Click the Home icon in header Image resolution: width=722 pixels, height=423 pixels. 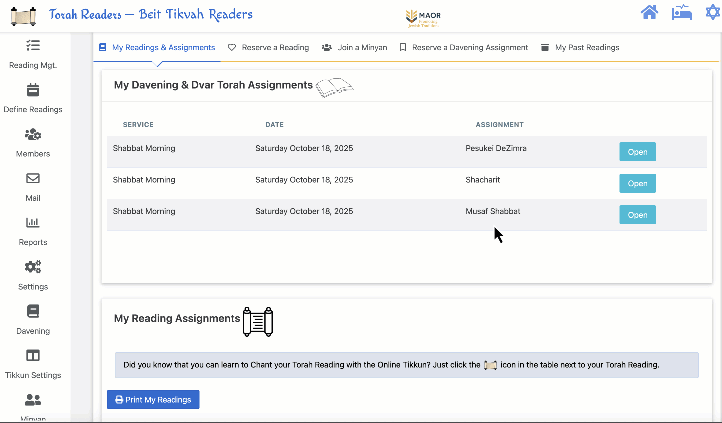(650, 13)
